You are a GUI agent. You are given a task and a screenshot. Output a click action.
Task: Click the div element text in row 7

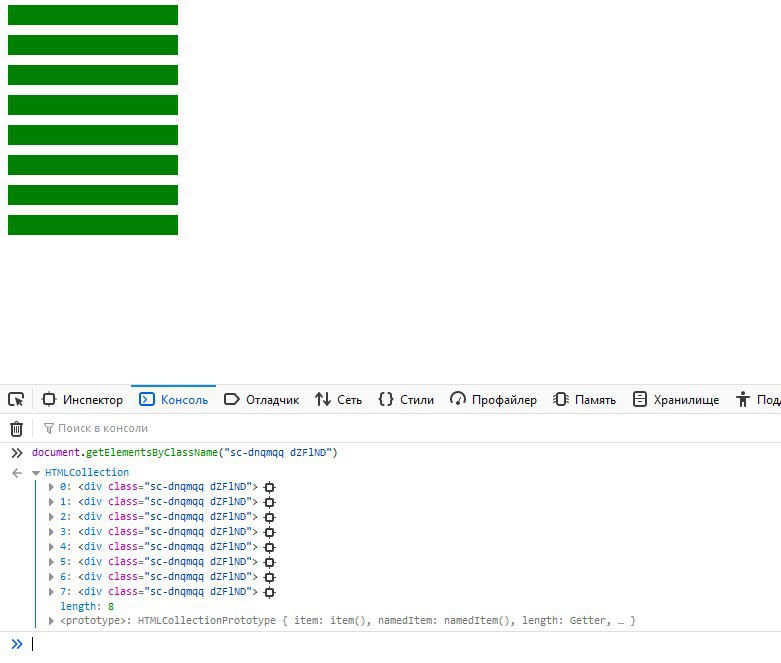pos(168,591)
